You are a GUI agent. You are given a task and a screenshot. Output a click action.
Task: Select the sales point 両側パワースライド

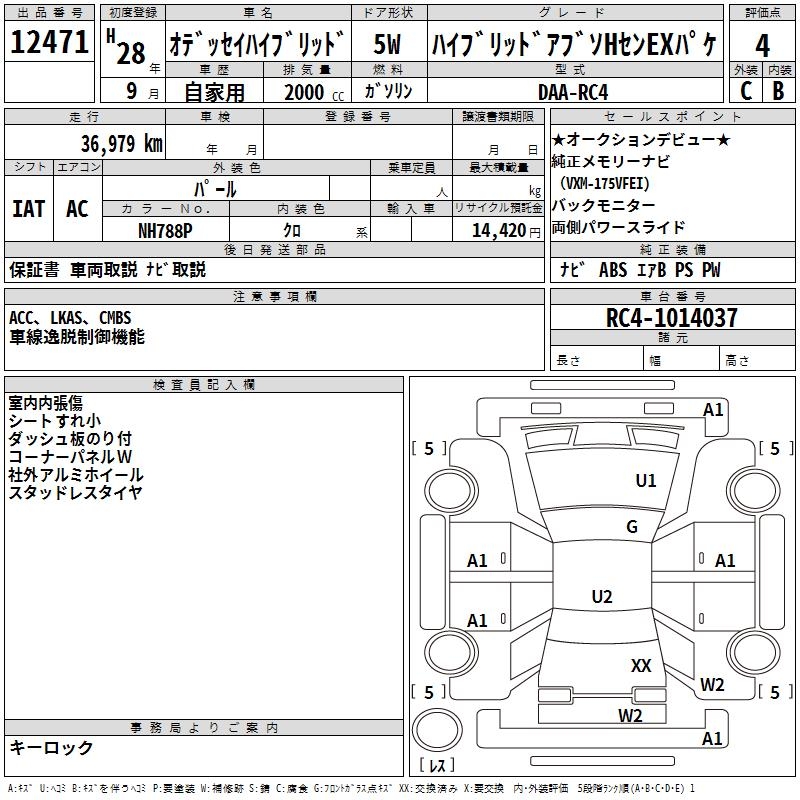point(618,228)
